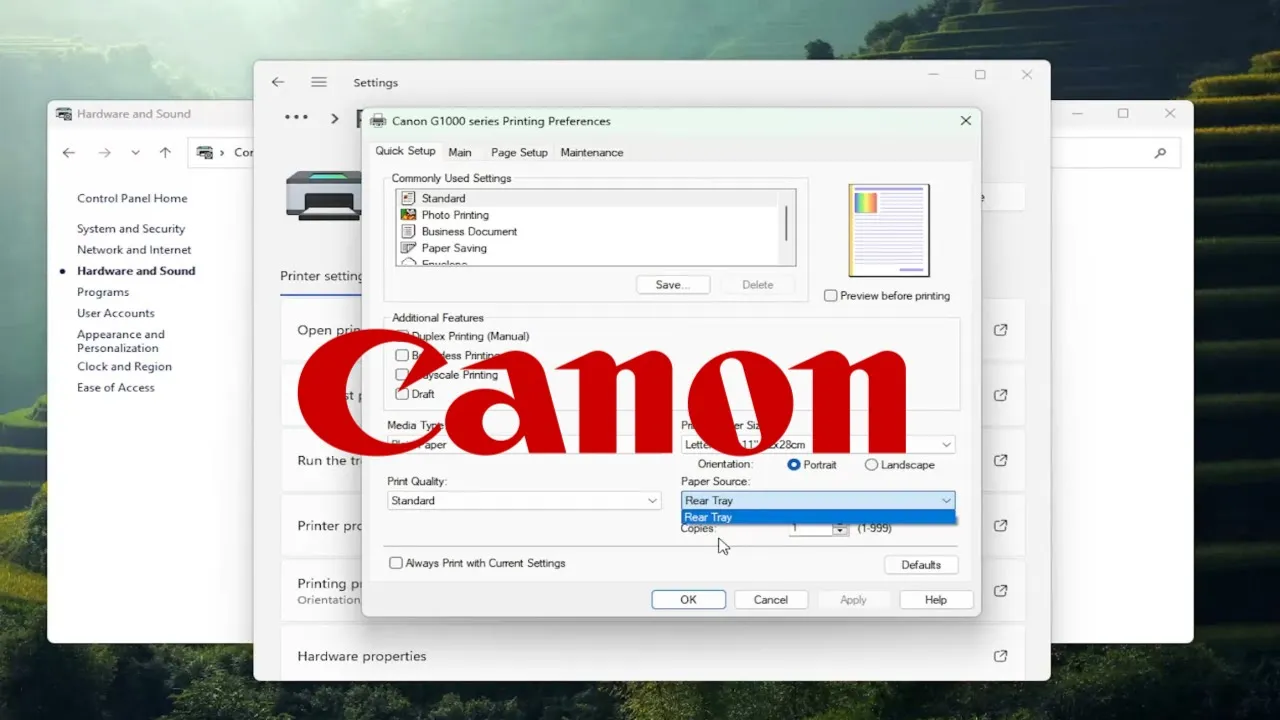Tick the Borderless Printing checkbox
The width and height of the screenshot is (1280, 720).
402,355
